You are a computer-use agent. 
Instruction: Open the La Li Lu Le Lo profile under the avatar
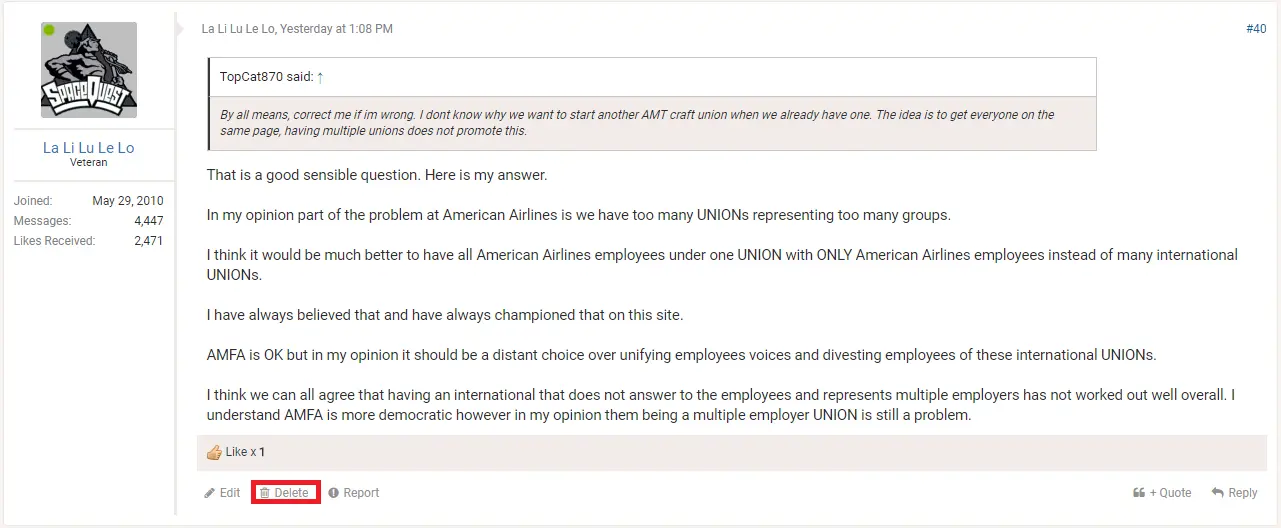pyautogui.click(x=88, y=148)
